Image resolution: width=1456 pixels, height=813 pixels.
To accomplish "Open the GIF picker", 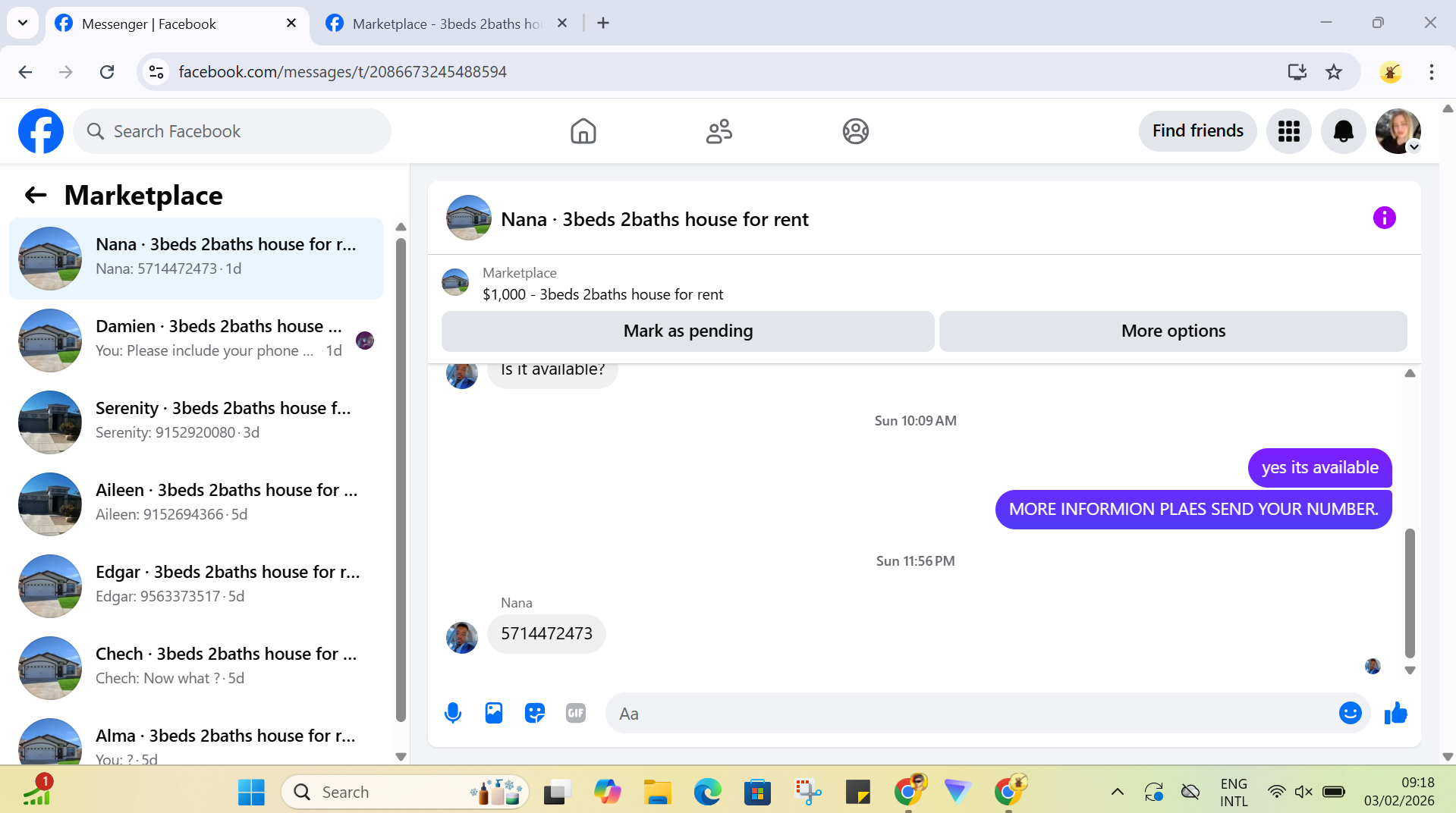I will tap(575, 714).
